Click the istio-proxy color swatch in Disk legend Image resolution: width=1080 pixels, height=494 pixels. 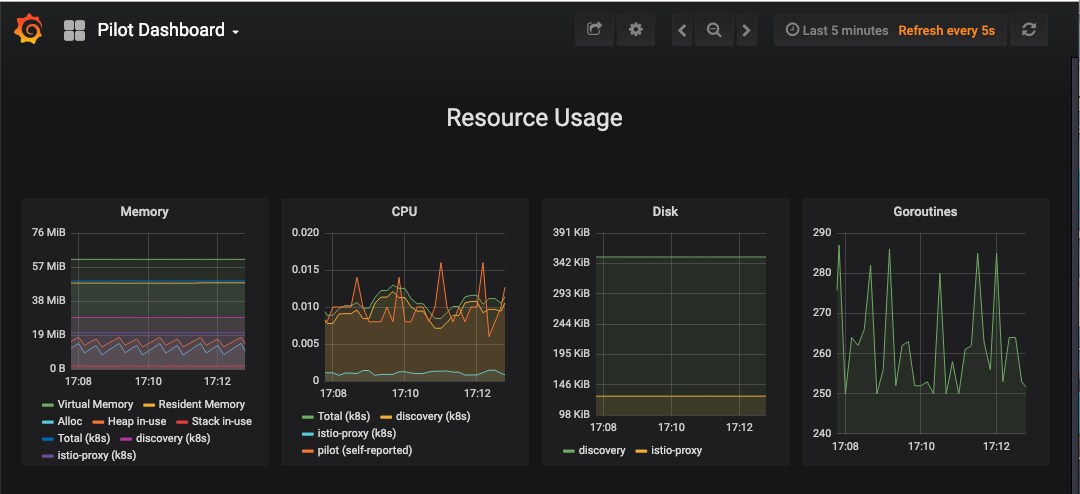click(641, 451)
